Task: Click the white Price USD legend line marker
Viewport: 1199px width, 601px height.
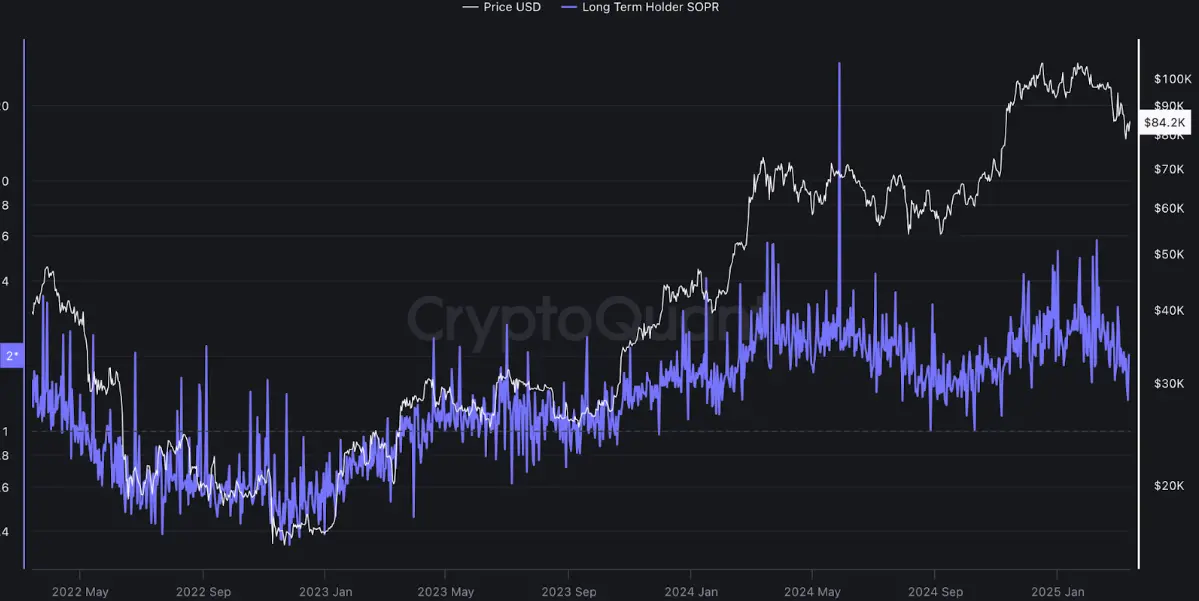Action: 469,7
